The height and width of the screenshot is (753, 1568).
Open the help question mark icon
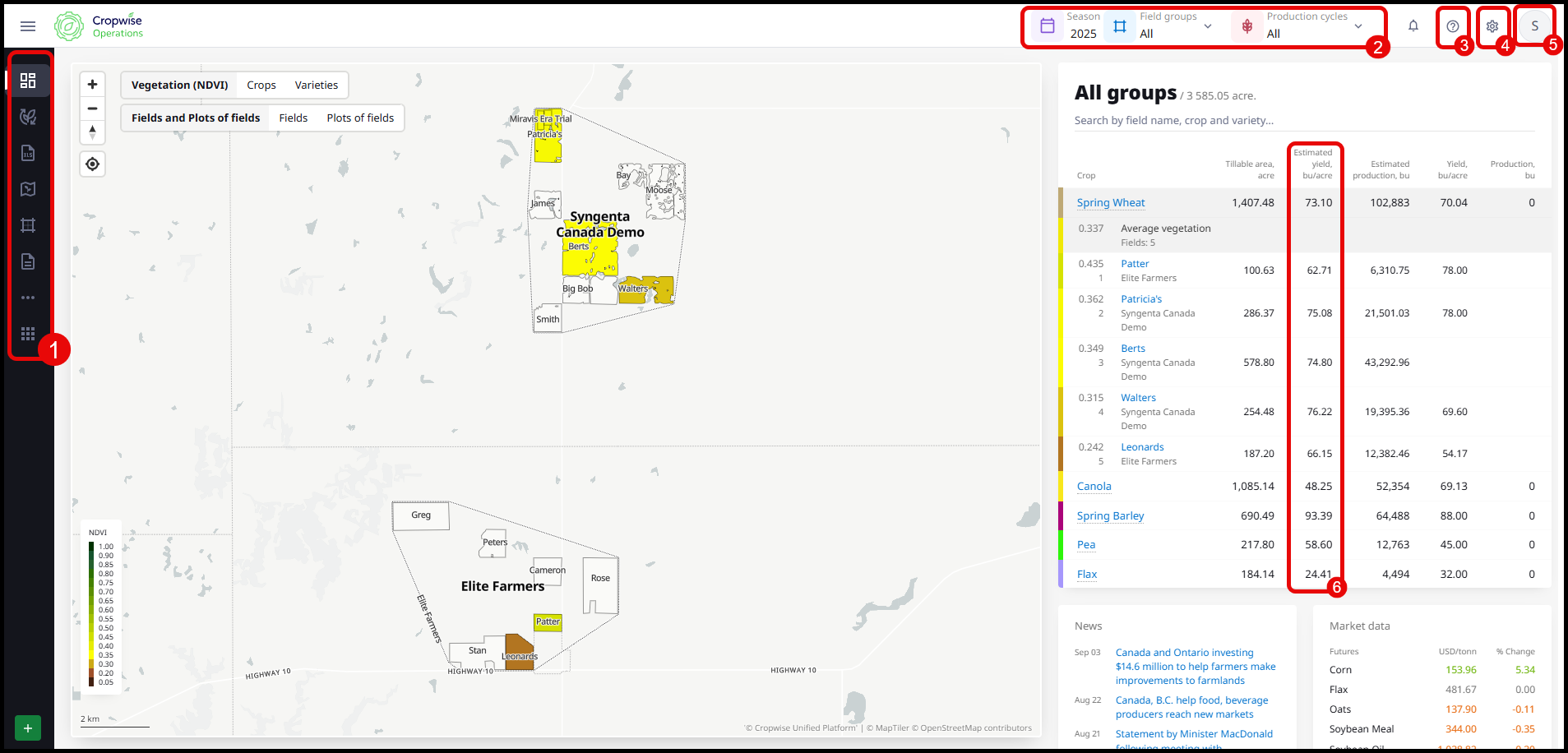coord(1452,26)
